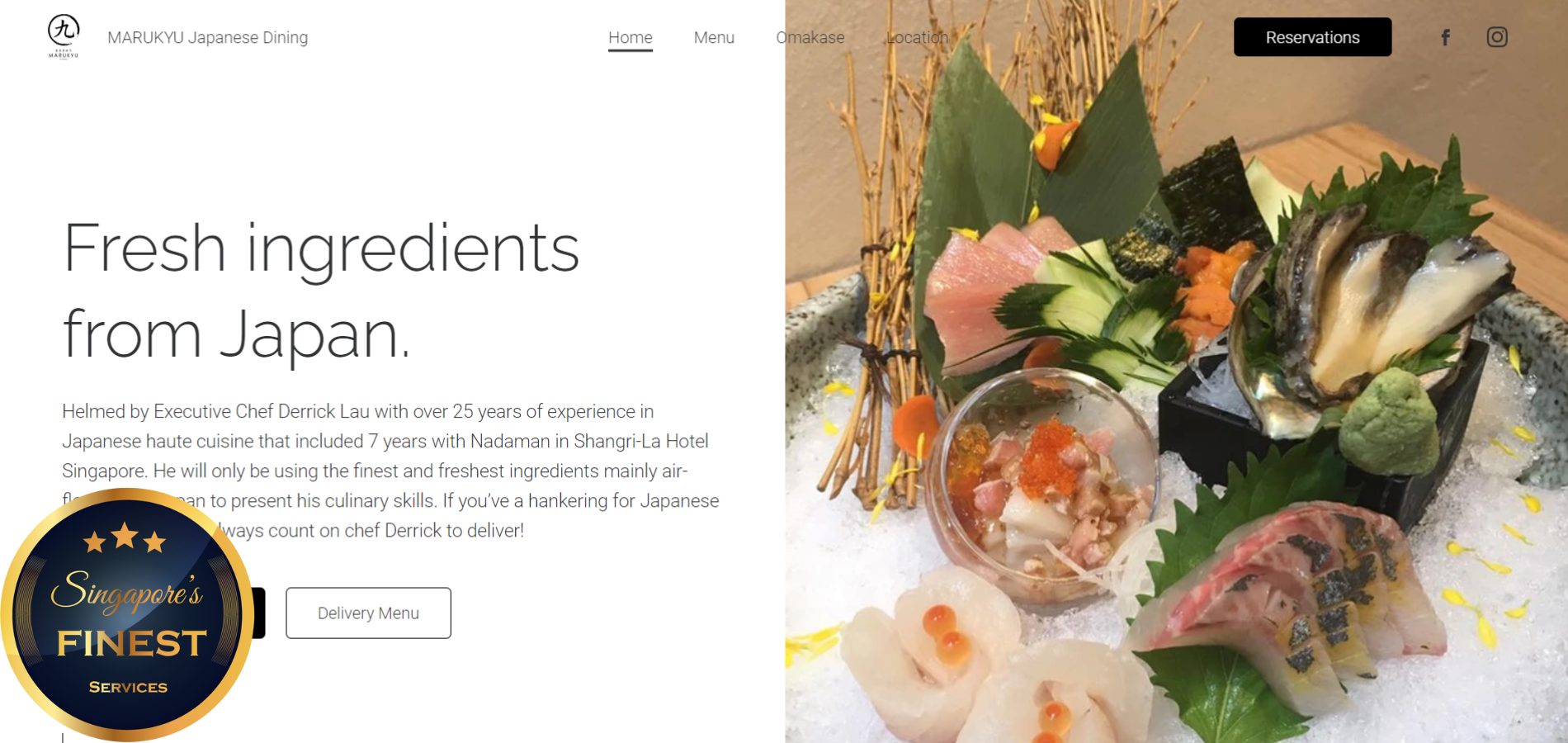
Task: Click the Singapore's Finest Services badge
Action: (x=126, y=615)
